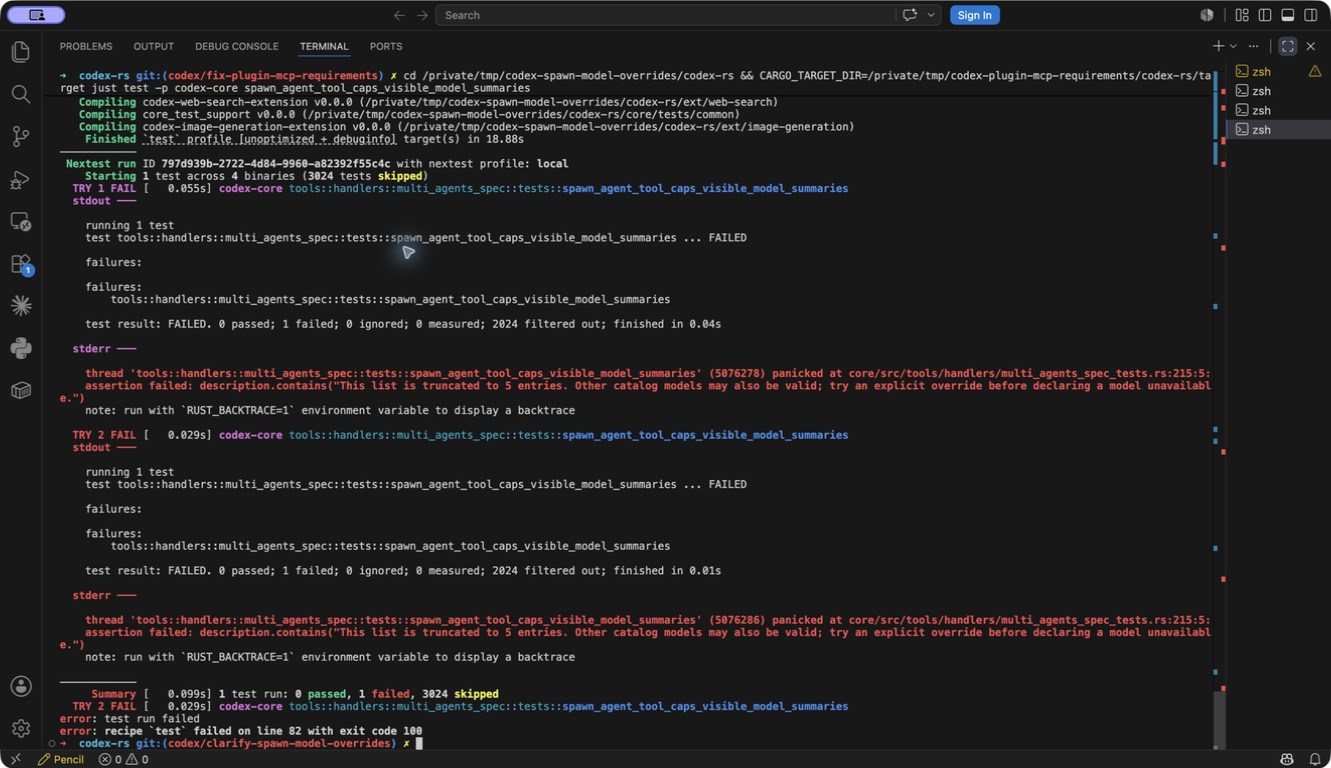
Task: Open the Explorer view in activity bar
Action: click(20, 51)
